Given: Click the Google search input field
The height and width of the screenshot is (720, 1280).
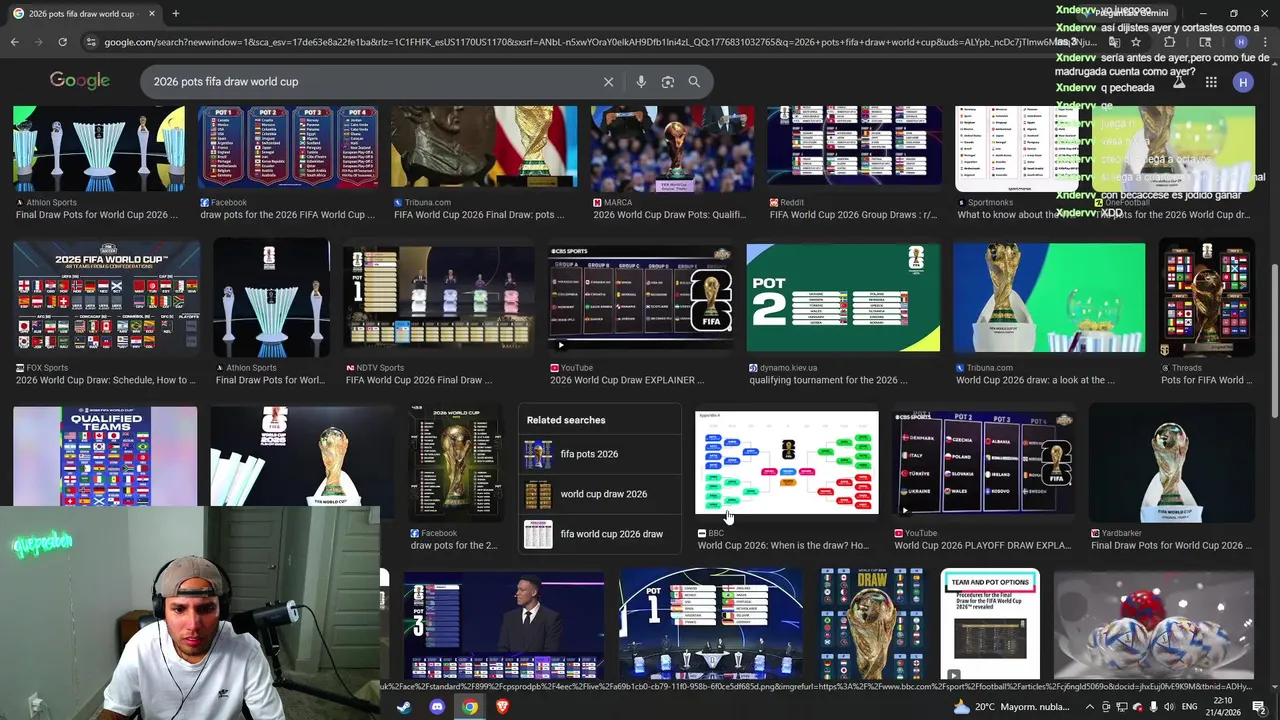Looking at the screenshot, I should [375, 82].
